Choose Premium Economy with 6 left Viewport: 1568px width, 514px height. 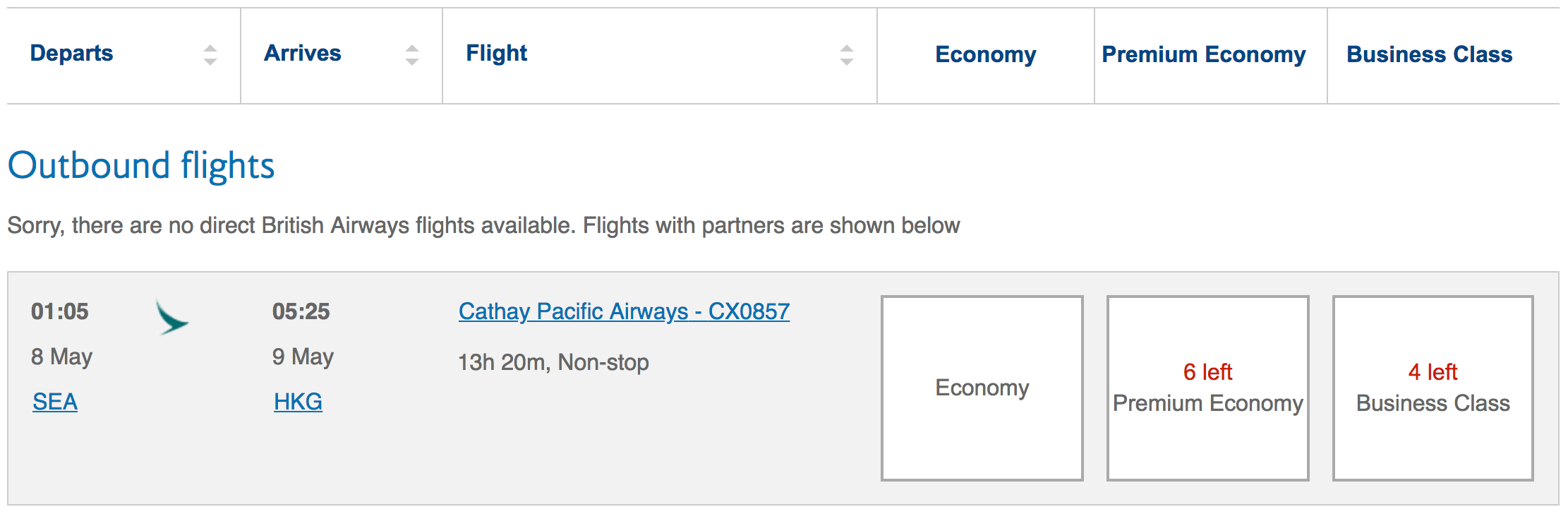[1207, 388]
